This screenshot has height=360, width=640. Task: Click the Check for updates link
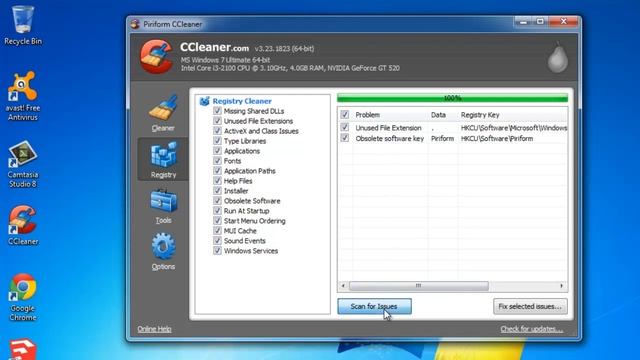(x=531, y=329)
